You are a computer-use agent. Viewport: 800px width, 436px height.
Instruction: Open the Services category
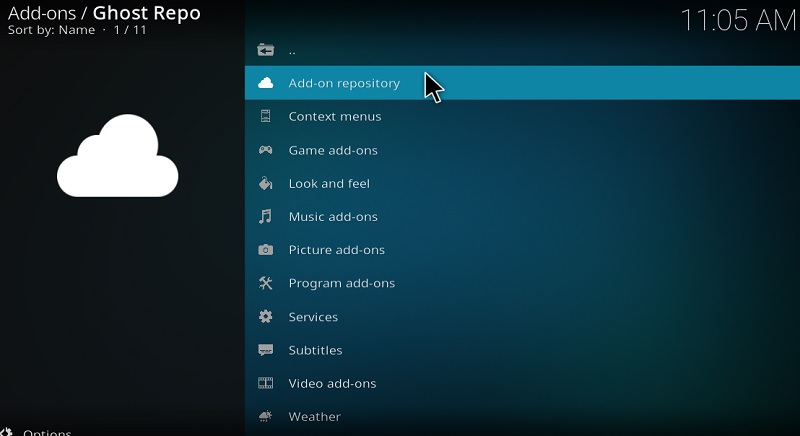[522, 317]
